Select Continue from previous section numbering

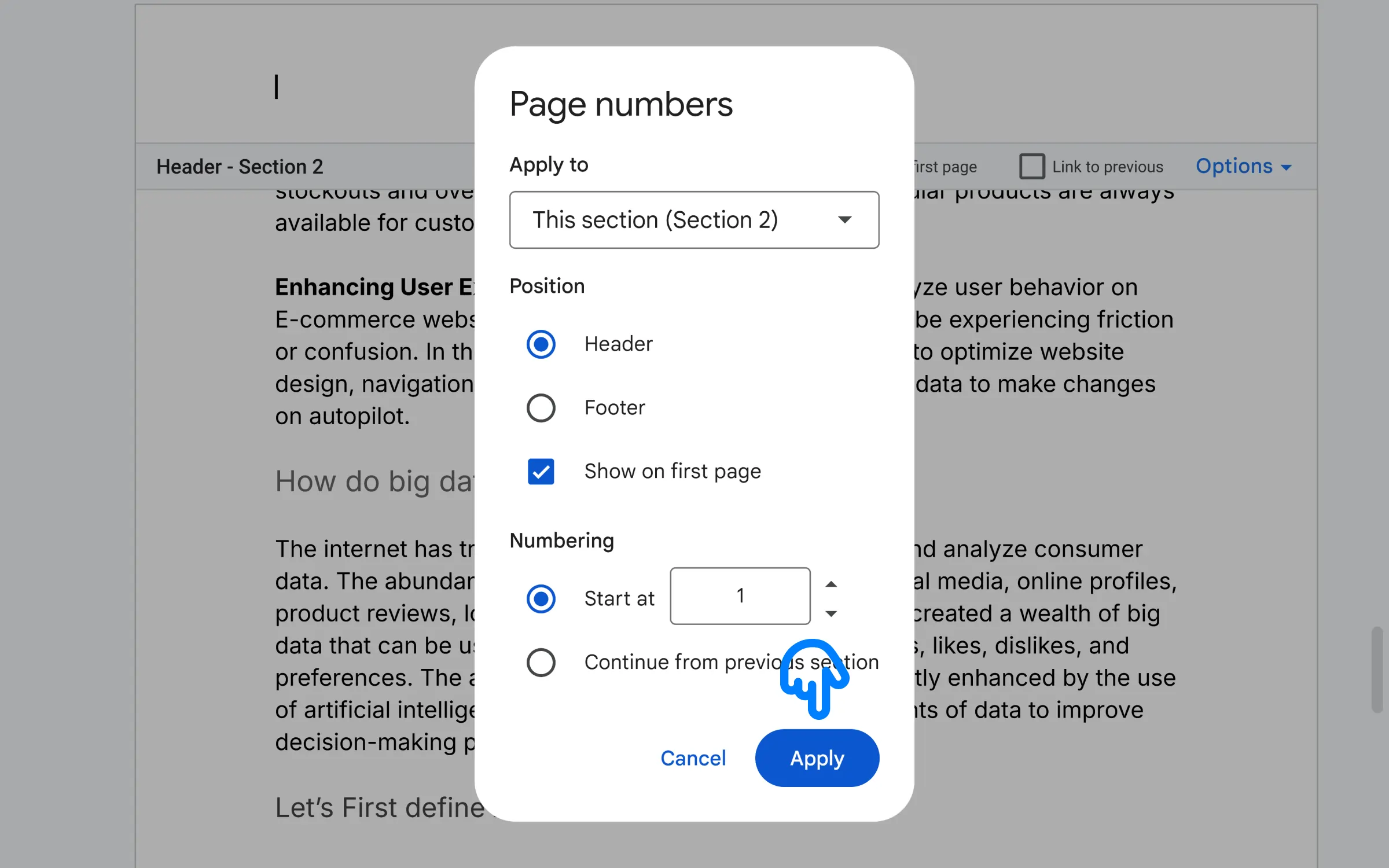click(x=540, y=662)
